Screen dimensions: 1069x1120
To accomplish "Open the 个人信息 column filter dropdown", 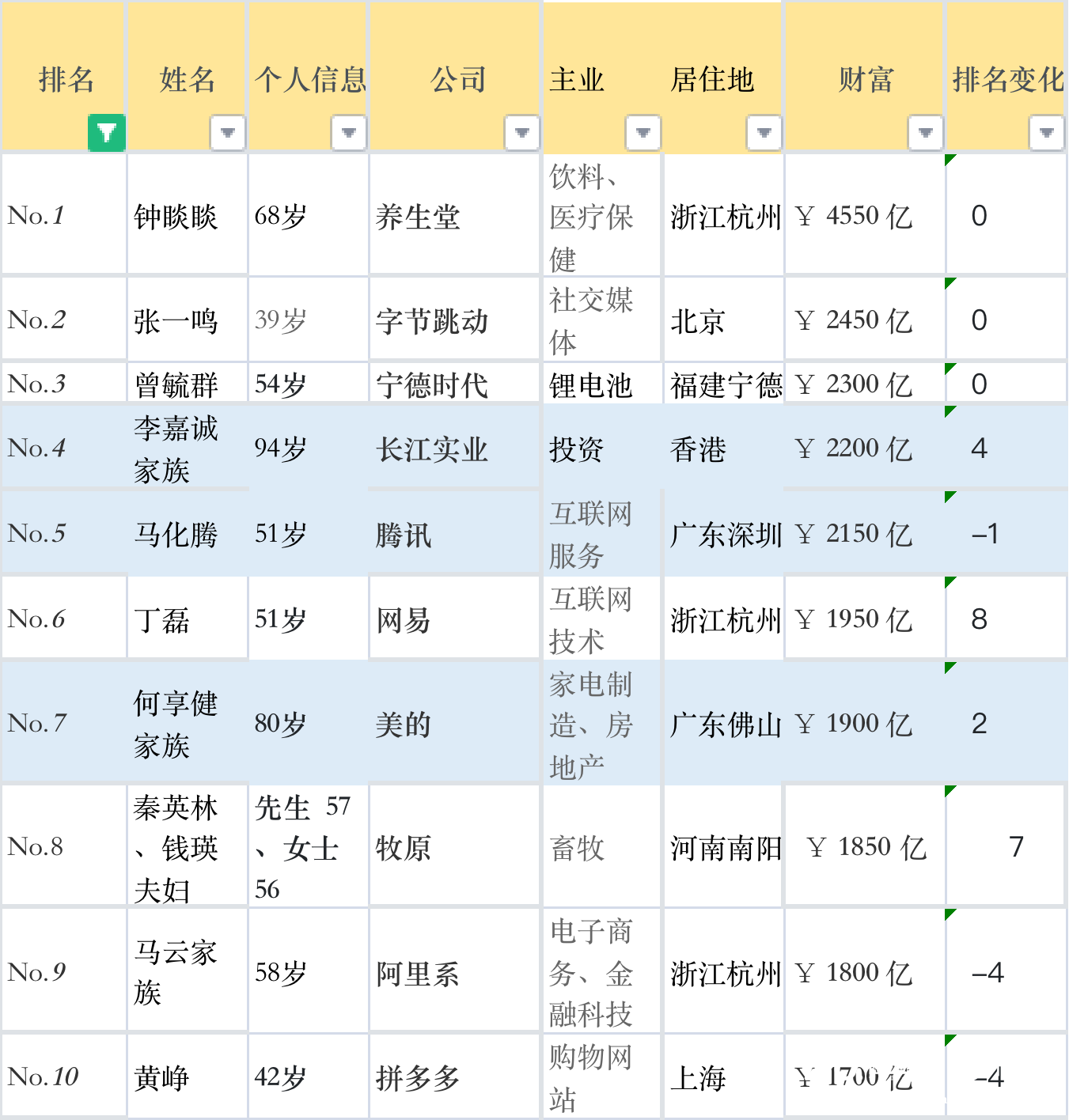I will 349,132.
